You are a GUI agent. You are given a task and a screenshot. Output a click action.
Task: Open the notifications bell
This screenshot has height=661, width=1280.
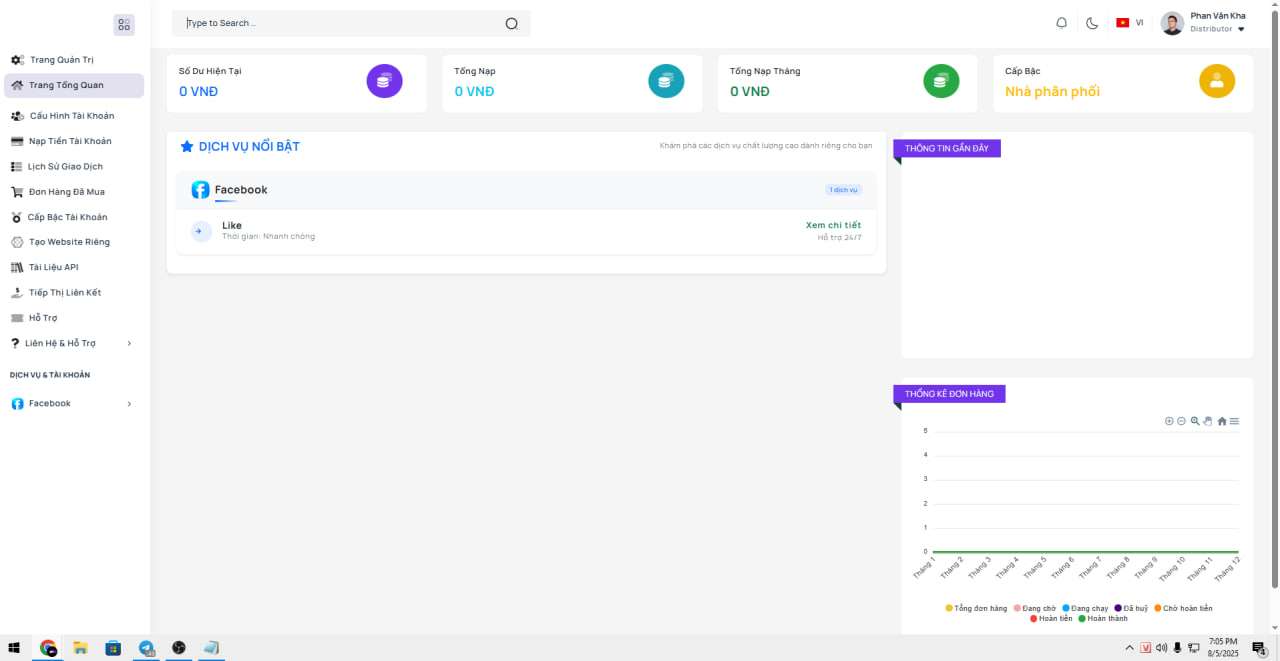pyautogui.click(x=1062, y=23)
